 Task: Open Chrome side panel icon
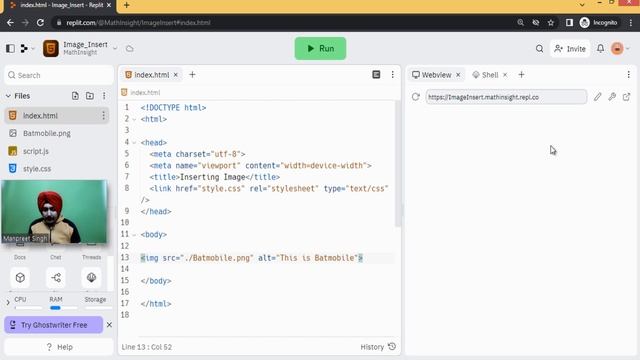click(569, 22)
